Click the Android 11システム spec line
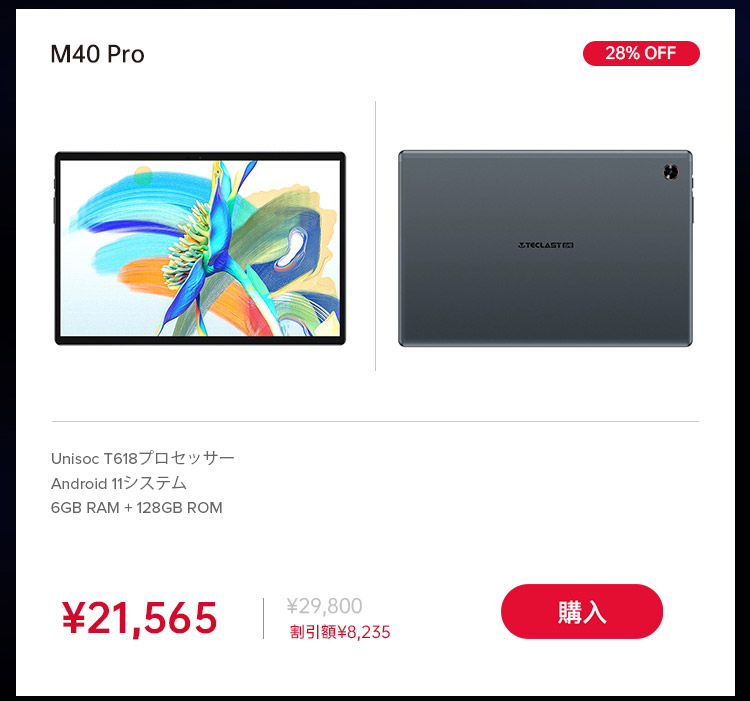This screenshot has width=750, height=701. pos(119,483)
